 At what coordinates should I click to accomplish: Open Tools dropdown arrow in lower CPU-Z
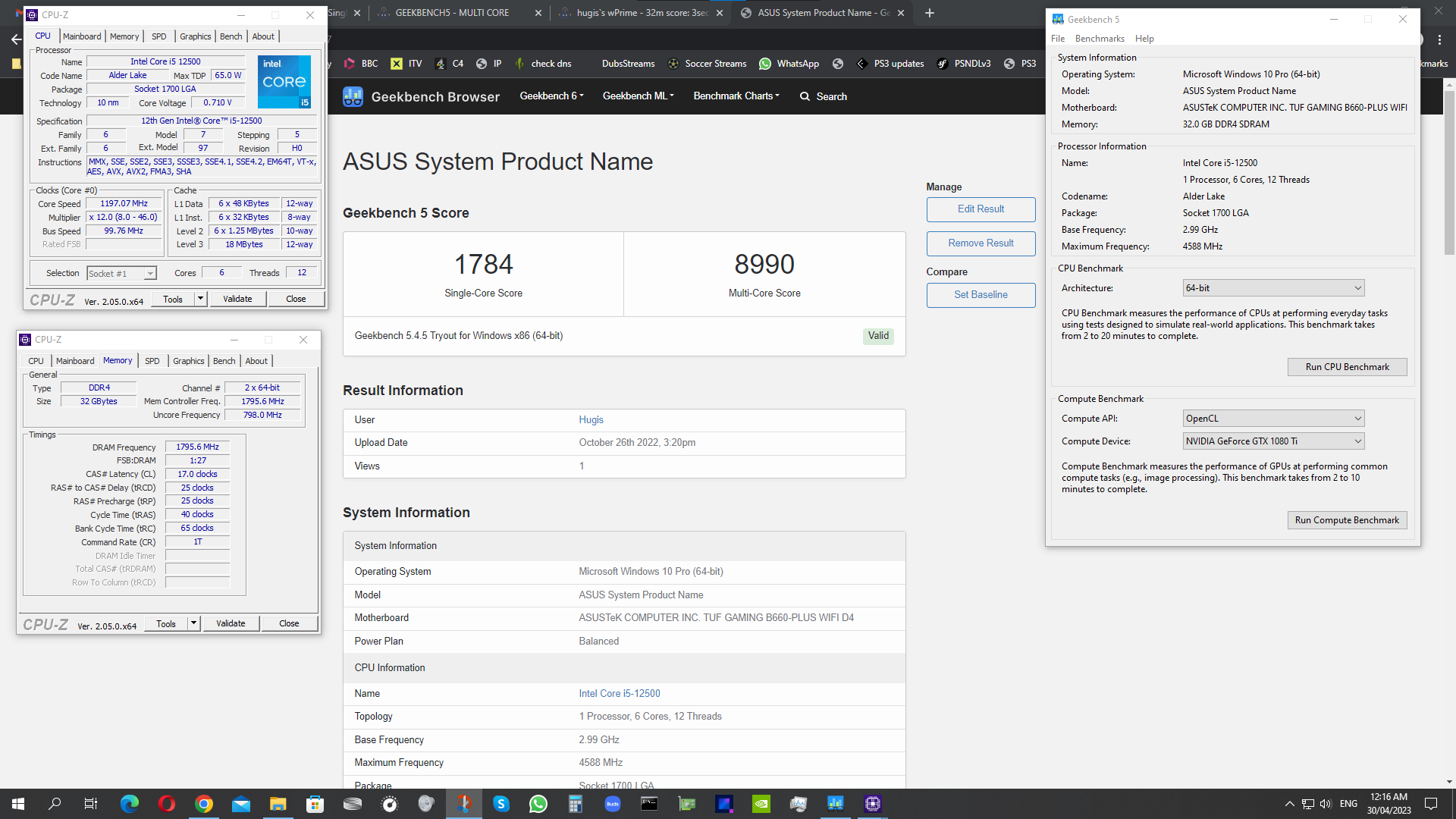point(193,624)
